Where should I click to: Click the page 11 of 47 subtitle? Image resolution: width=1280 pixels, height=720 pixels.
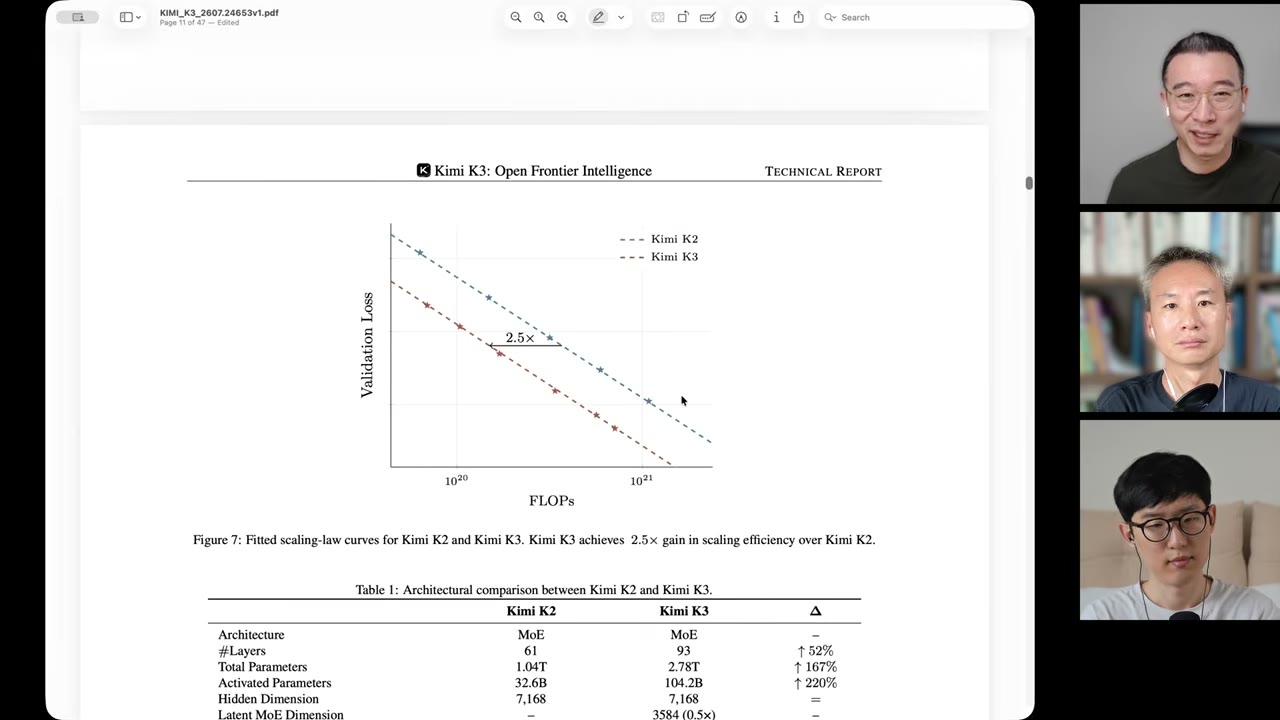[199, 23]
